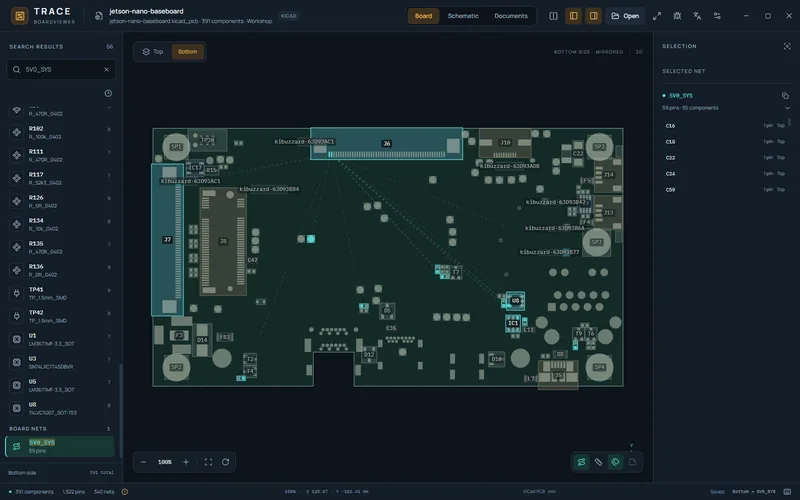Click the 100% zoom level indicator
Screen dimensions: 800x500
[x=164, y=462]
